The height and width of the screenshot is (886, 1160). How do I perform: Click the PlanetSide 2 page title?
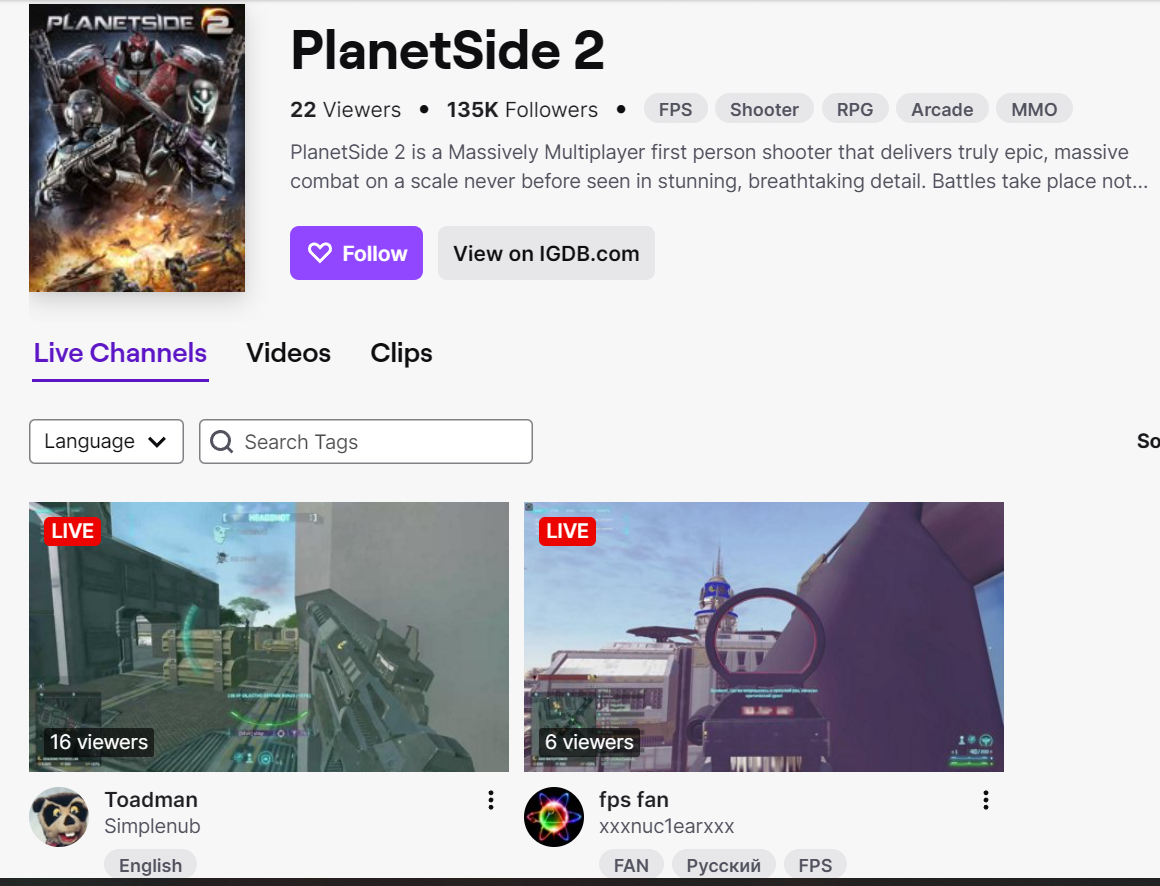[x=448, y=50]
